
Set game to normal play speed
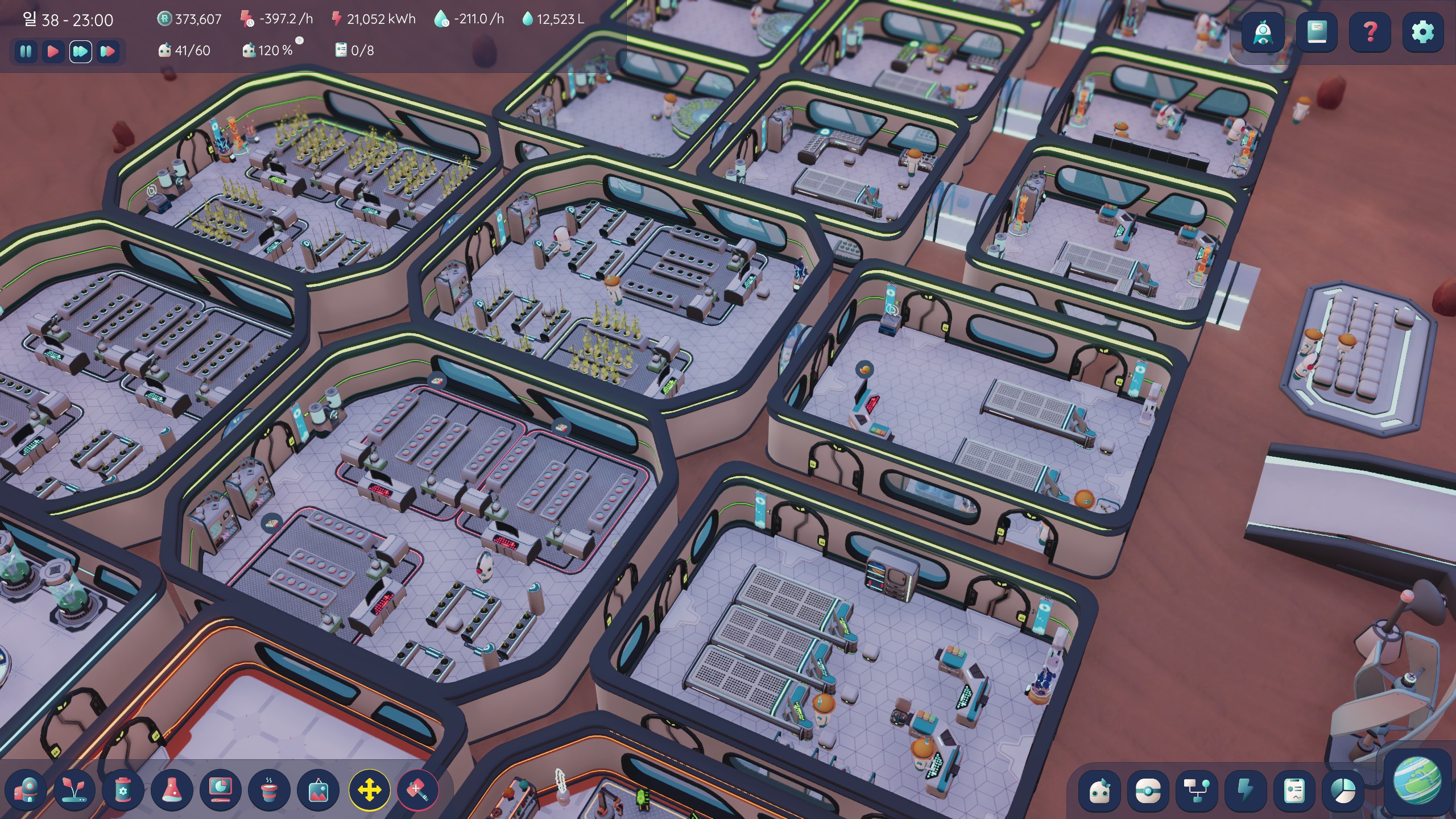click(x=53, y=52)
